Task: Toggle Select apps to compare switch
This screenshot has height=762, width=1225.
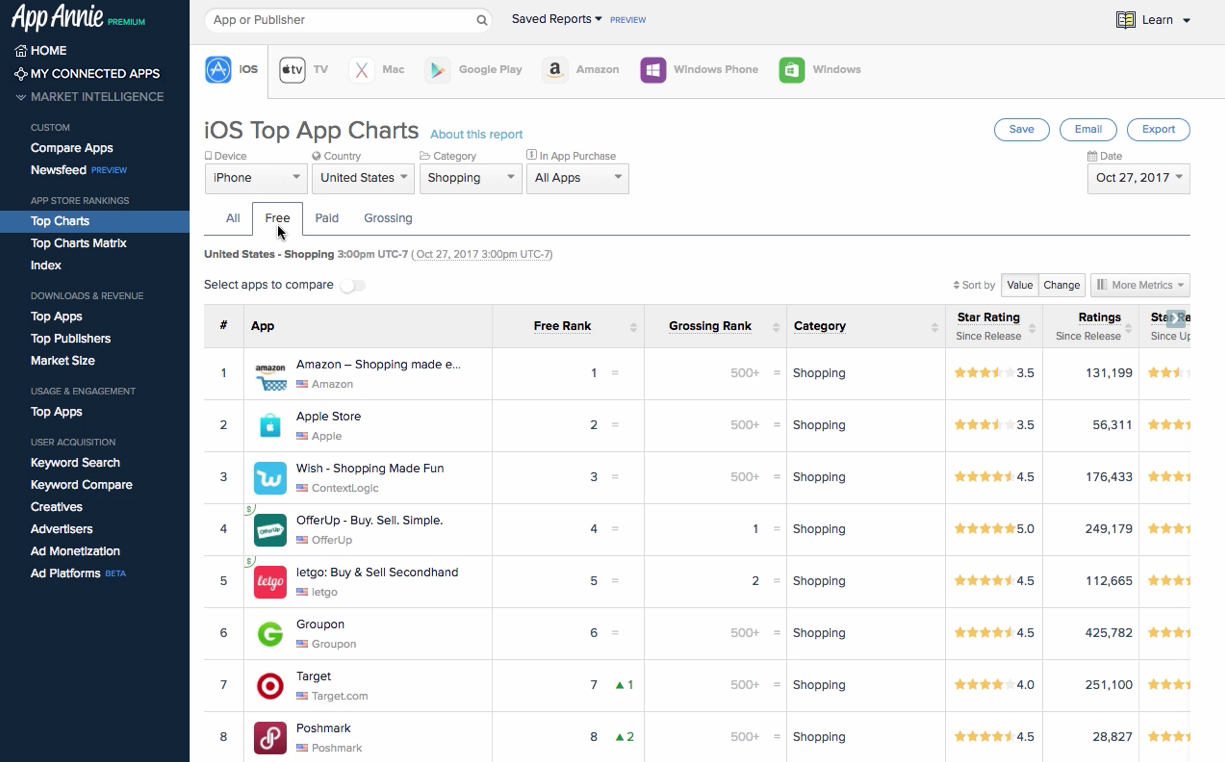Action: [x=353, y=286]
